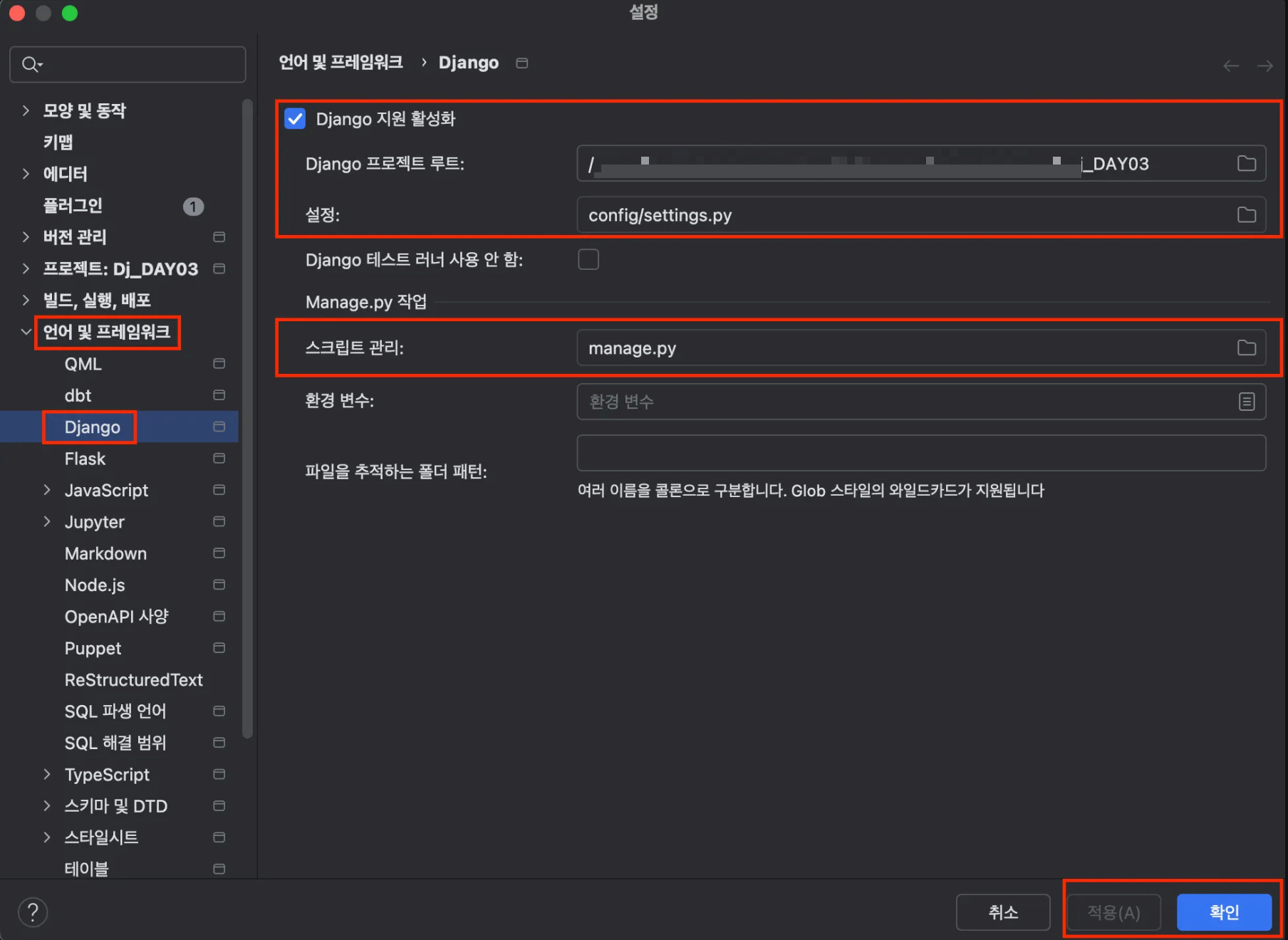Click project-level icon beside Markdown
The height and width of the screenshot is (940, 1288).
219,553
